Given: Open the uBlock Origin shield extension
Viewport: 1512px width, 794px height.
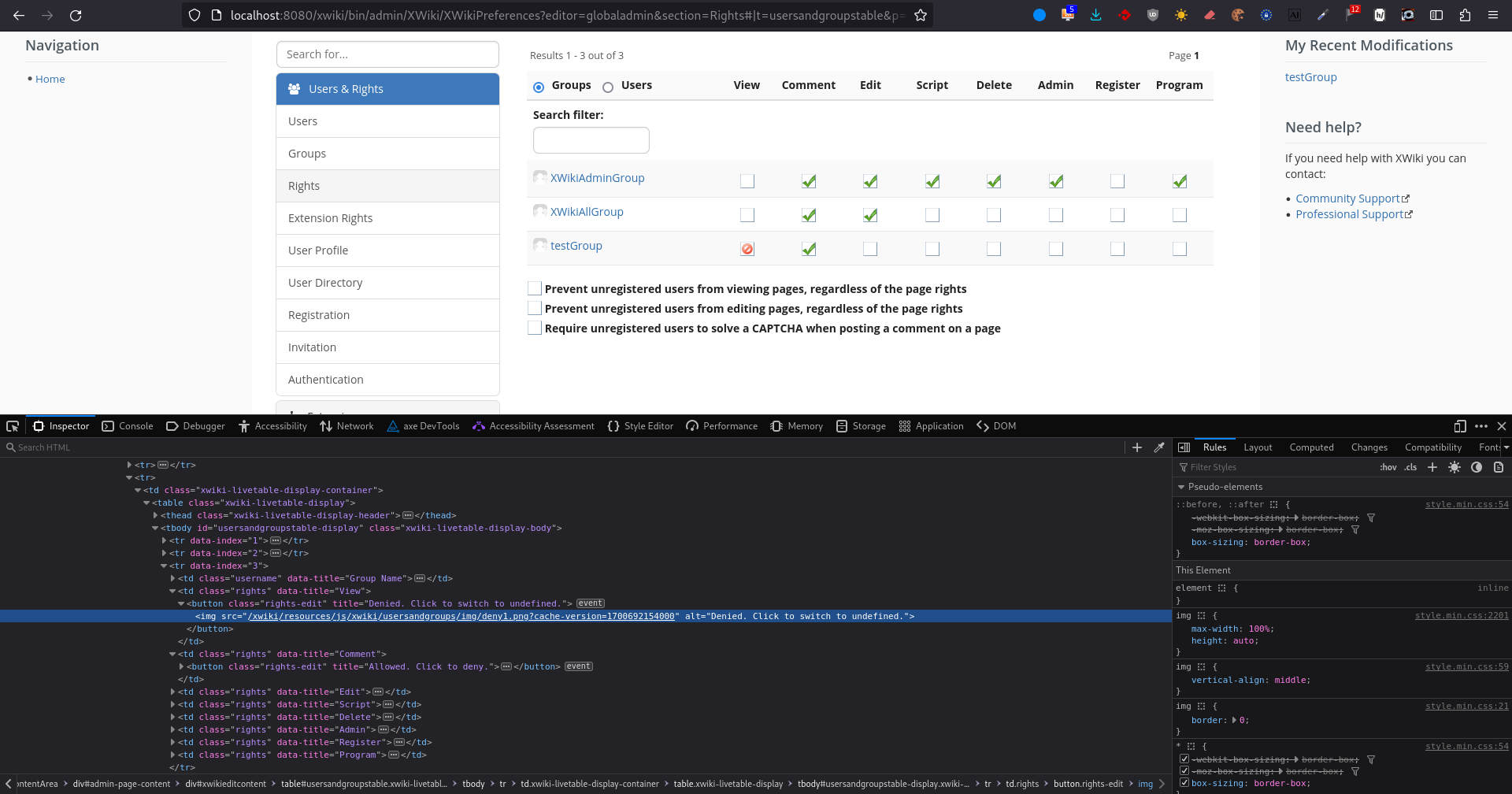Looking at the screenshot, I should coord(1153,15).
